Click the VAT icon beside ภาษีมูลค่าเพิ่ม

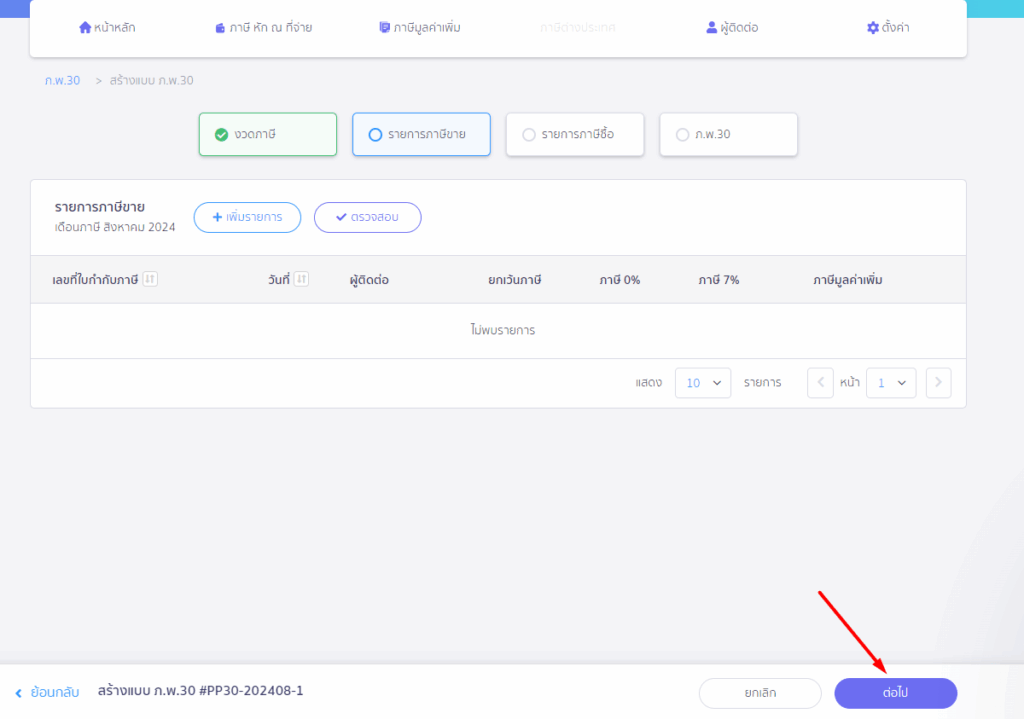coord(385,28)
